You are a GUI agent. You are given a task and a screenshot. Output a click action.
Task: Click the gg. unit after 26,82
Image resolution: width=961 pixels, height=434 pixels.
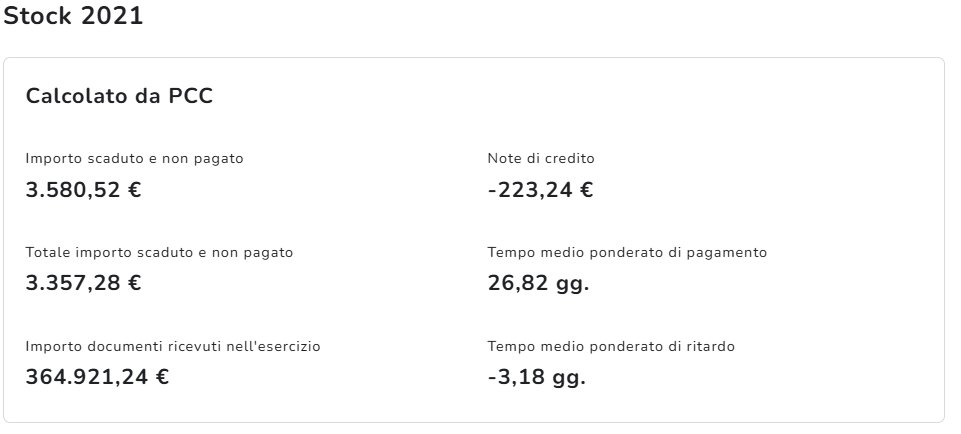pos(571,283)
